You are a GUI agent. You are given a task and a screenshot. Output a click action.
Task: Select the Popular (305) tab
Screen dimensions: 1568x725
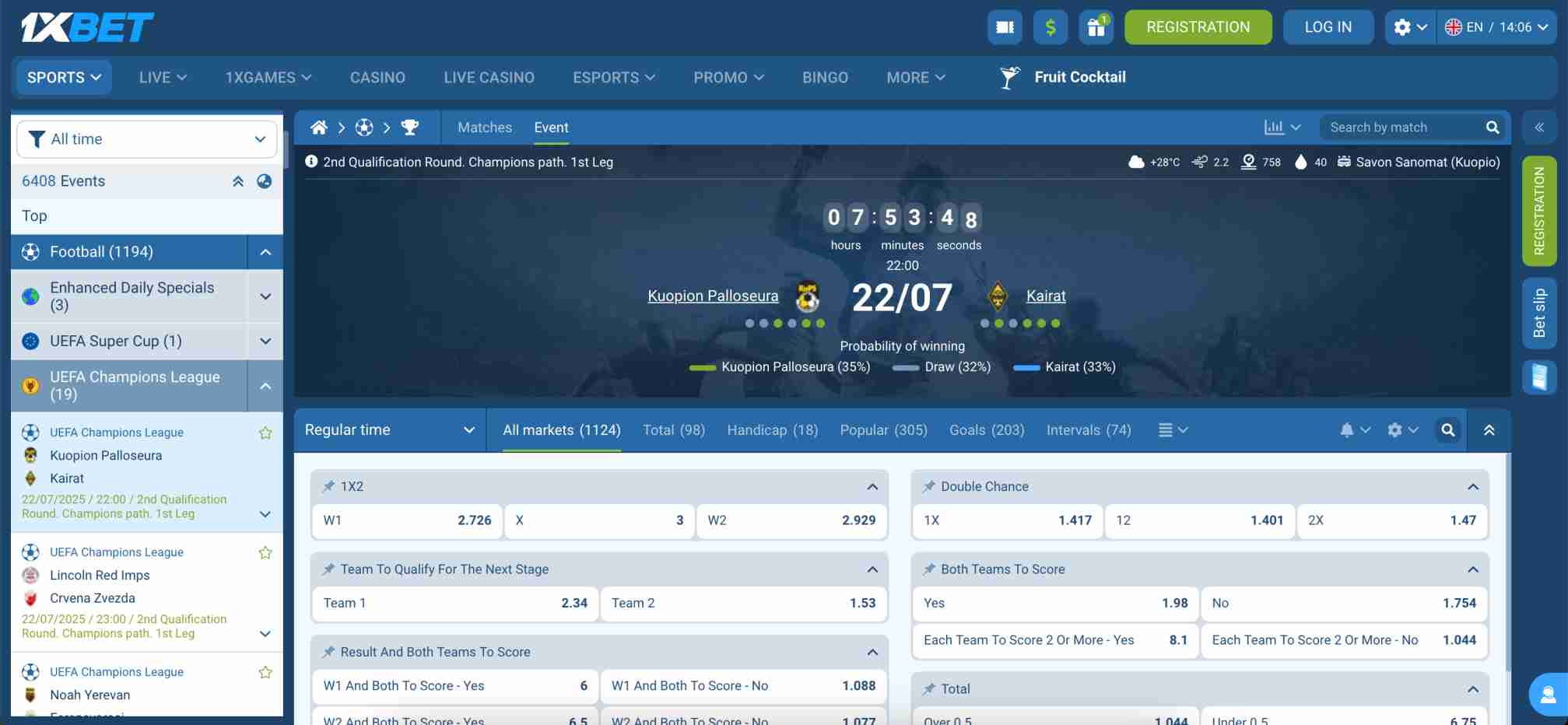[x=884, y=430]
